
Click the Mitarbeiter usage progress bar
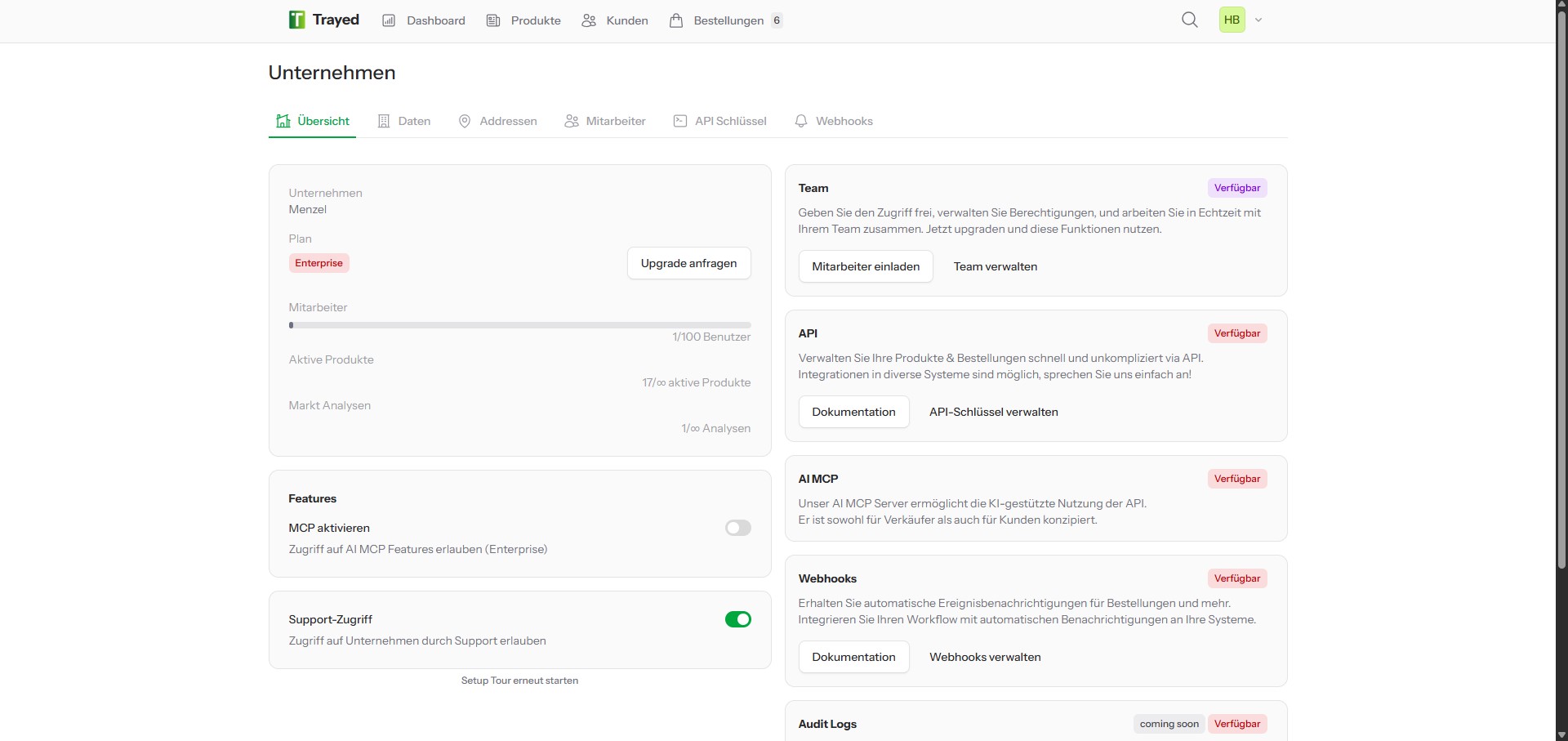519,324
